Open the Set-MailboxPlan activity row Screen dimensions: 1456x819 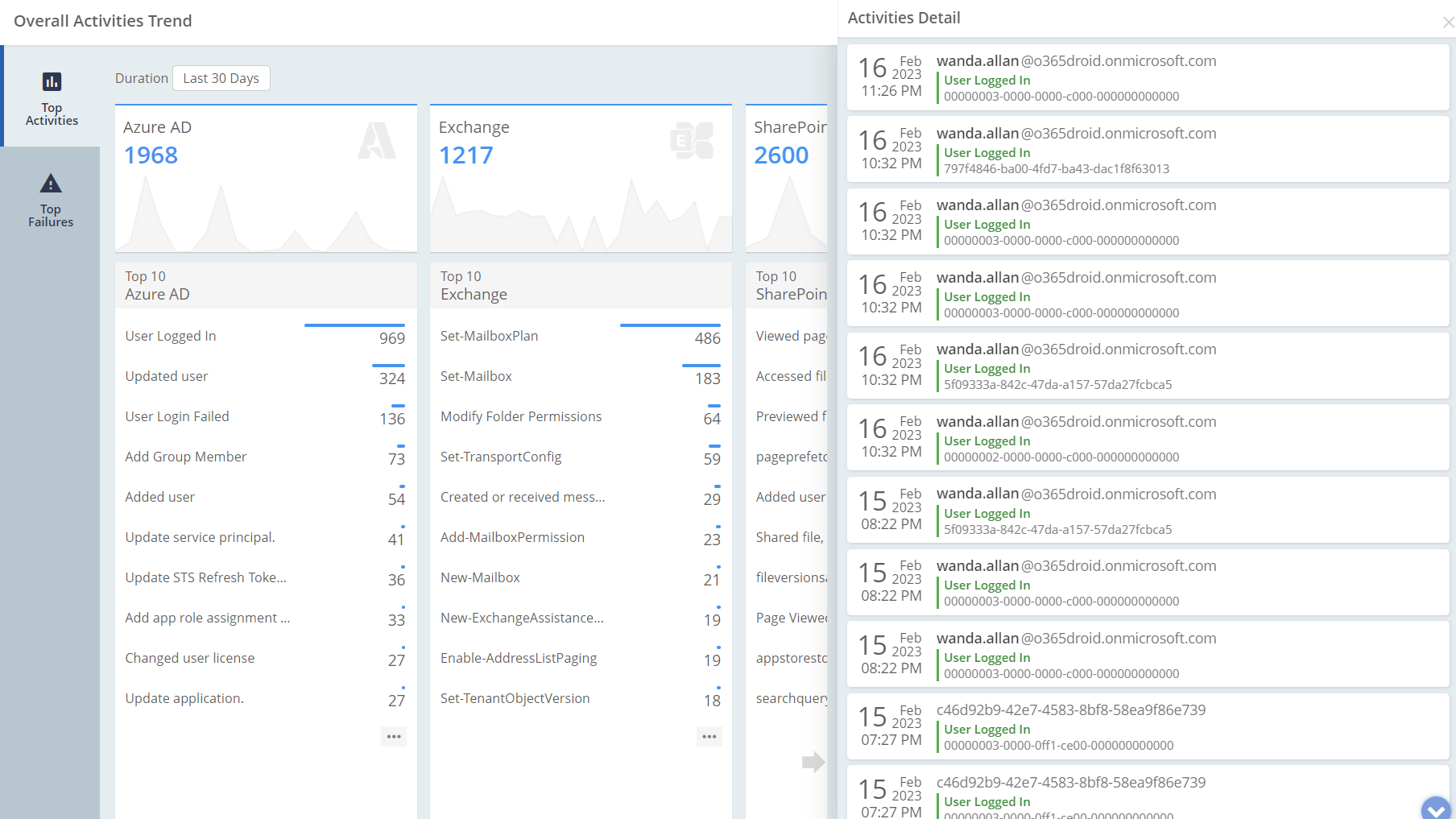click(x=489, y=336)
